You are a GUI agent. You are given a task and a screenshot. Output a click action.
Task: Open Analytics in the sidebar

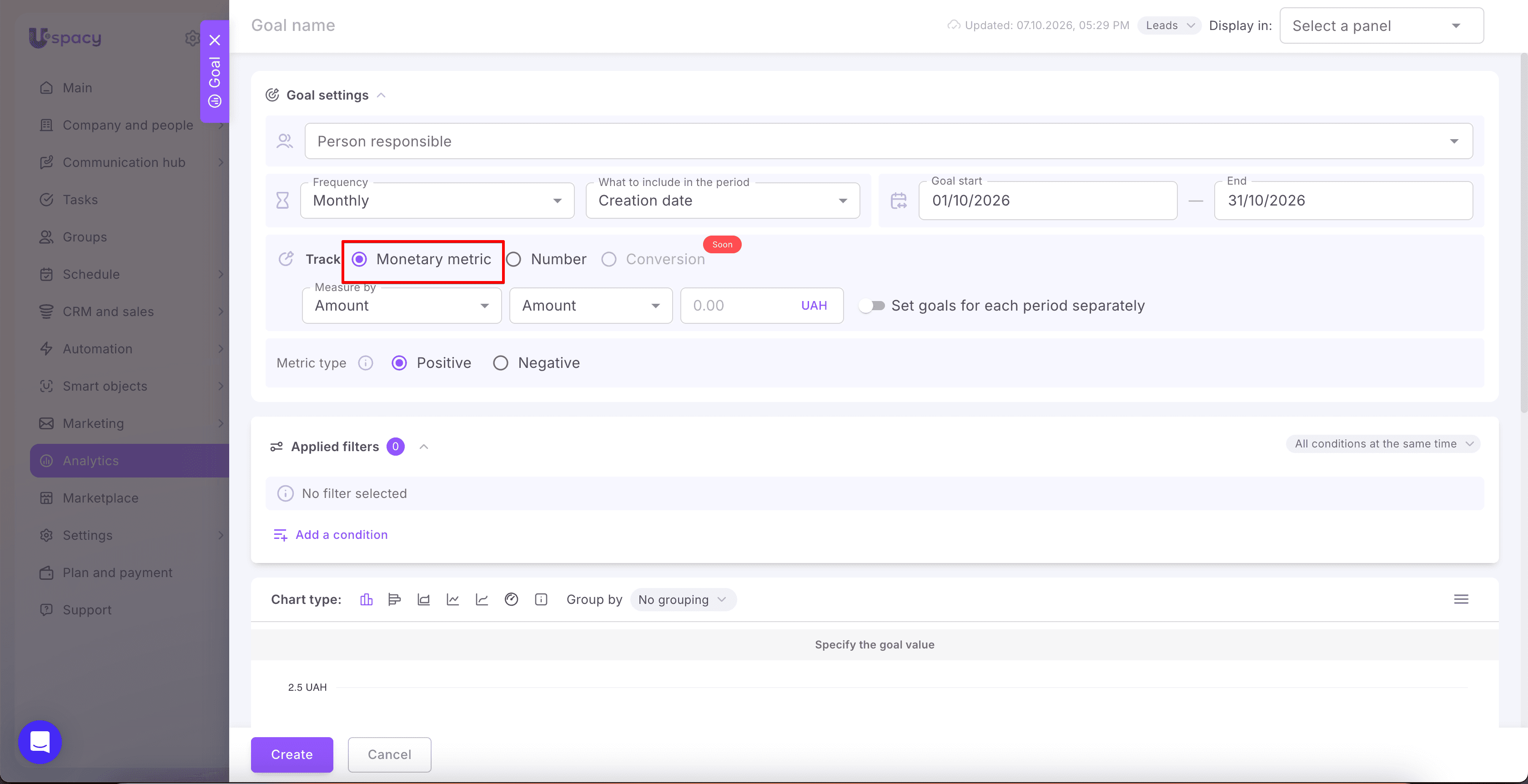pos(129,461)
